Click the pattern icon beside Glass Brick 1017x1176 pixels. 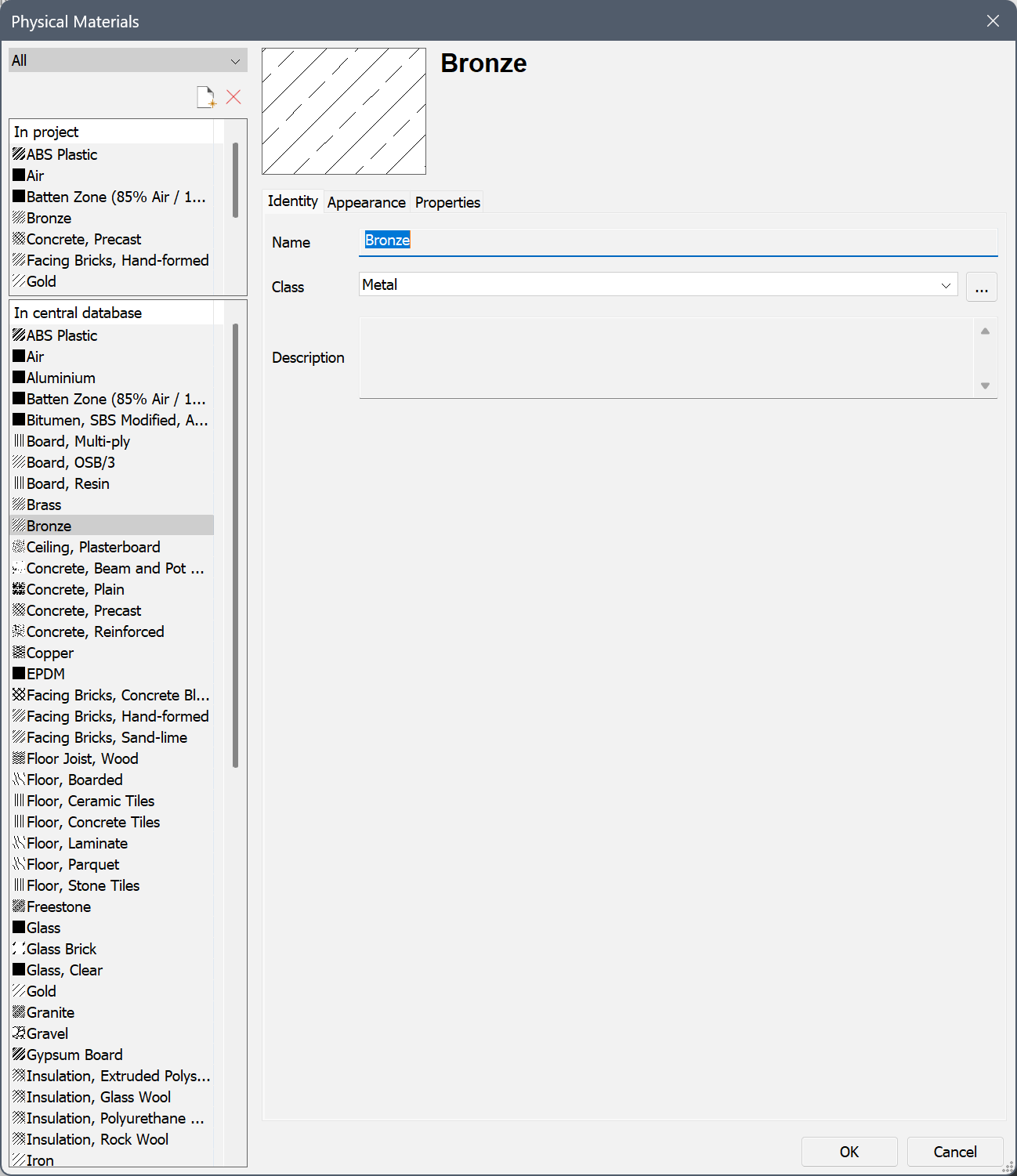(x=19, y=949)
